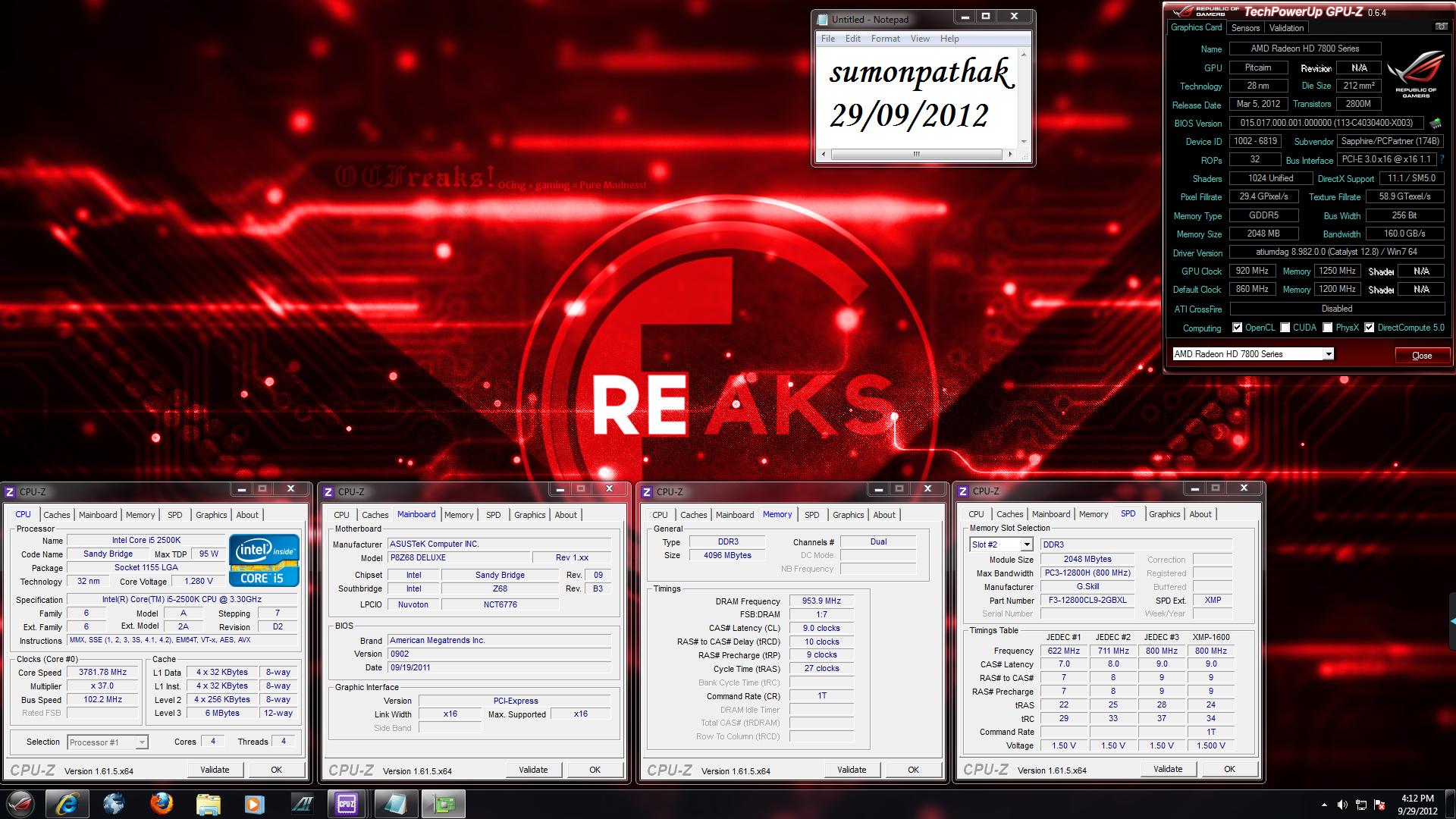Click Validate in the SPD CPU-Z window
Image resolution: width=1456 pixels, height=819 pixels.
click(x=1168, y=769)
